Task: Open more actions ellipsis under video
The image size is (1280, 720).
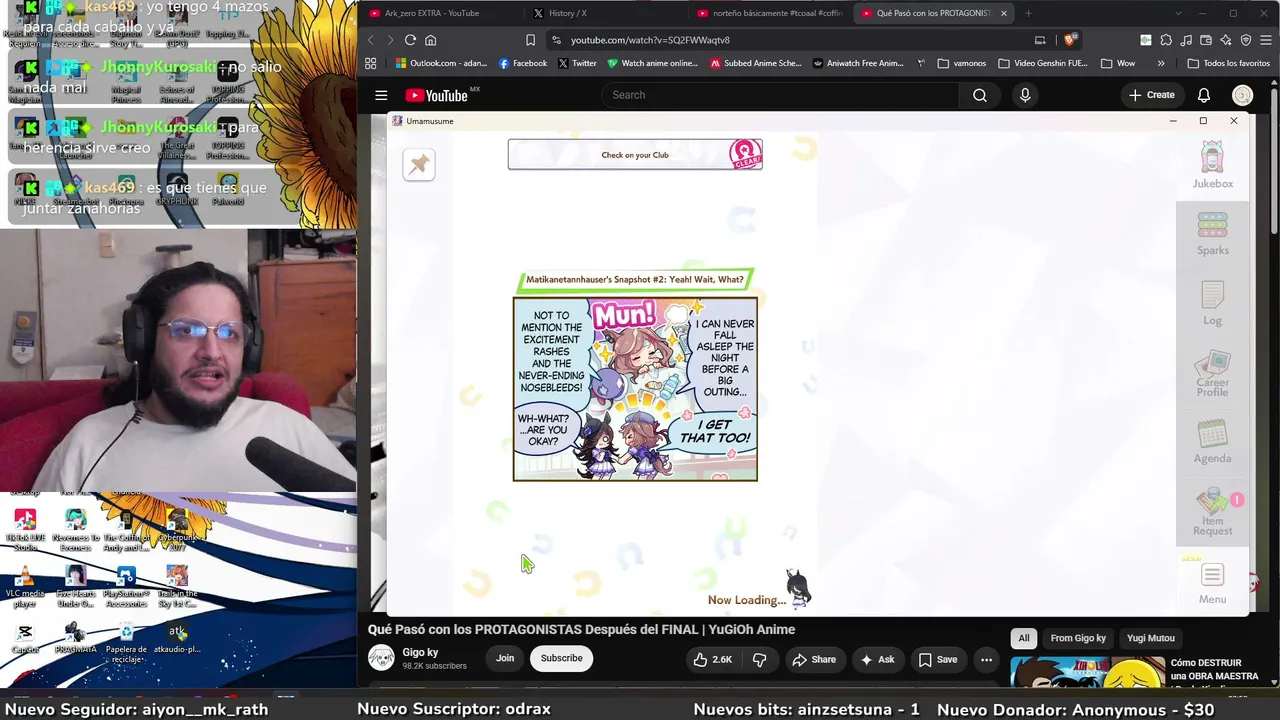Action: pyautogui.click(x=986, y=659)
